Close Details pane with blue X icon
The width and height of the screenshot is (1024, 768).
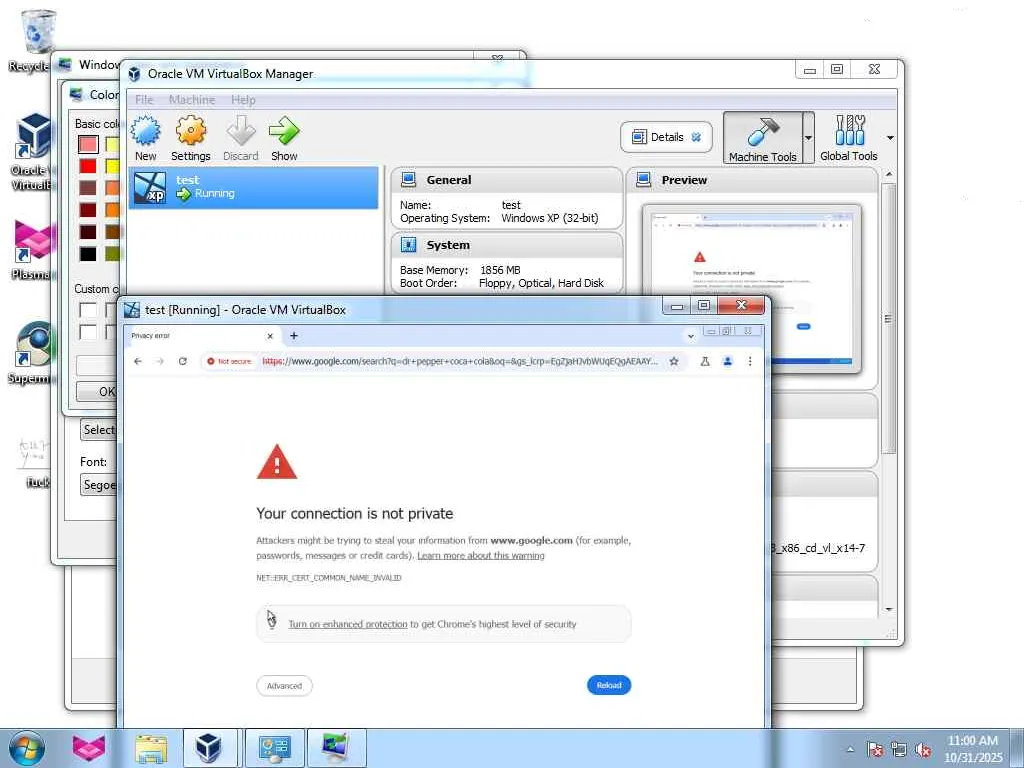tap(697, 137)
